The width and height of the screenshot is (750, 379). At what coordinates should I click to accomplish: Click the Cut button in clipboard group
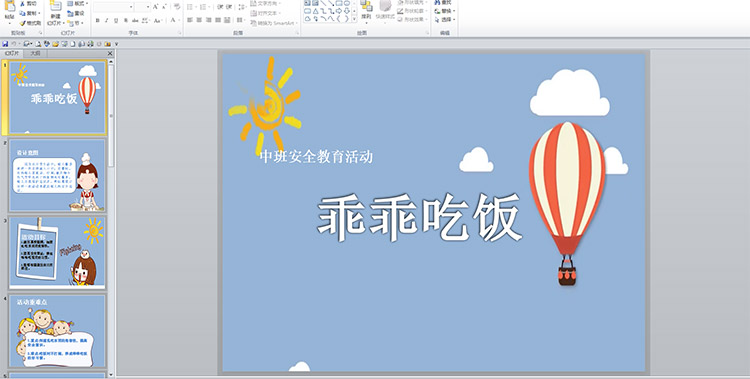[28, 3]
